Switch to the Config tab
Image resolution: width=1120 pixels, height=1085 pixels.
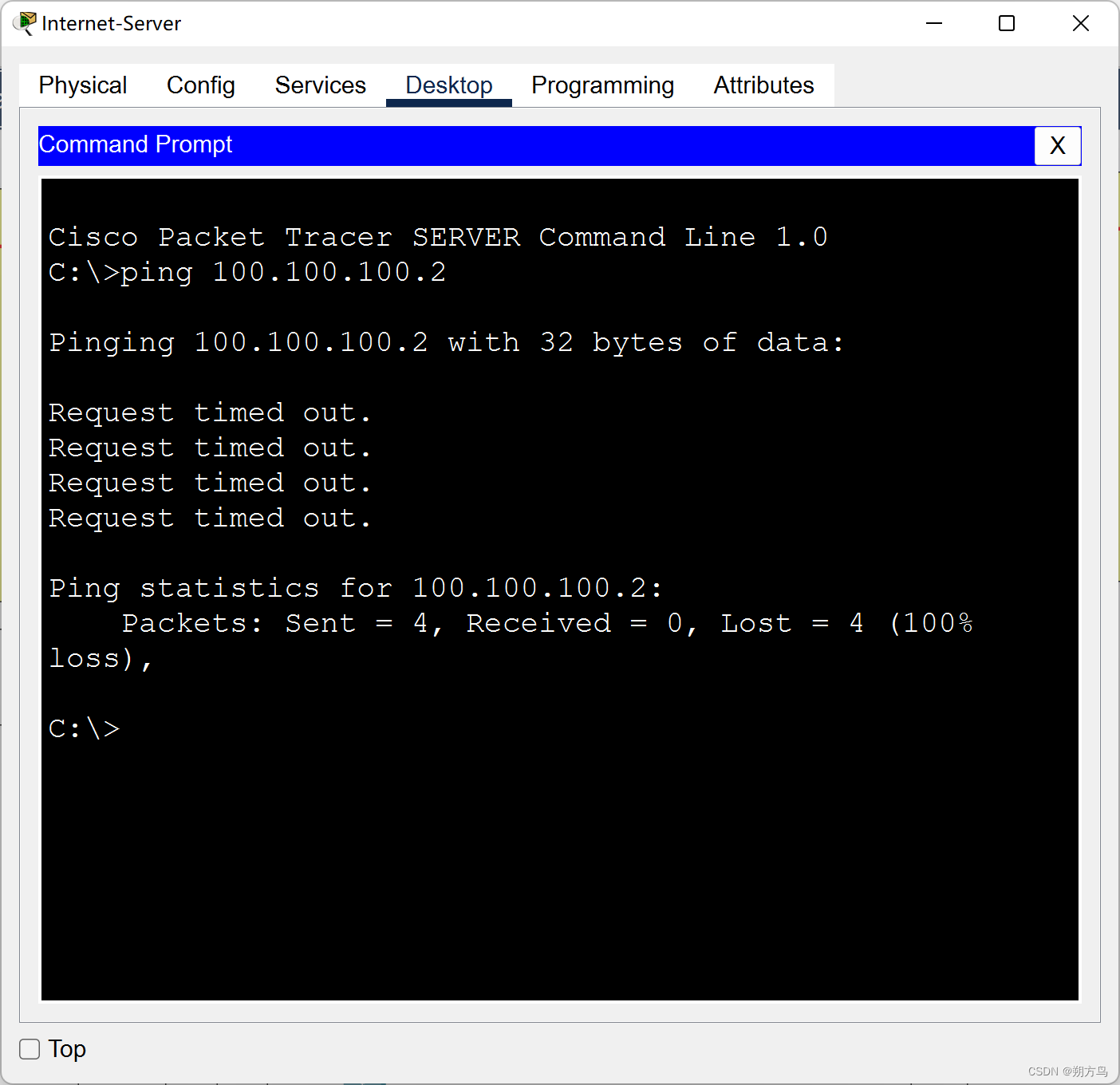pos(201,85)
